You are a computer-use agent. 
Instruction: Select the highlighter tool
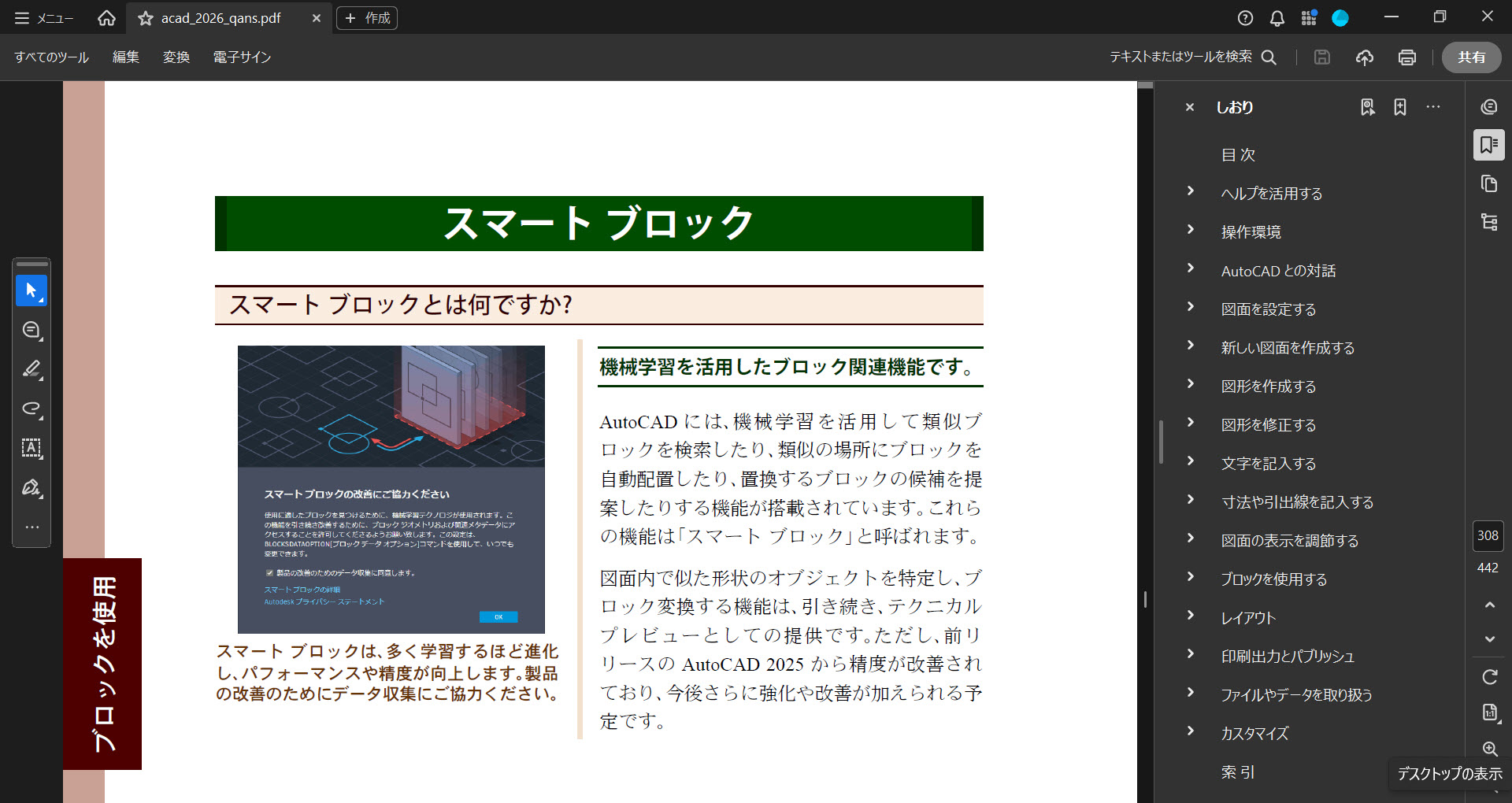(31, 369)
